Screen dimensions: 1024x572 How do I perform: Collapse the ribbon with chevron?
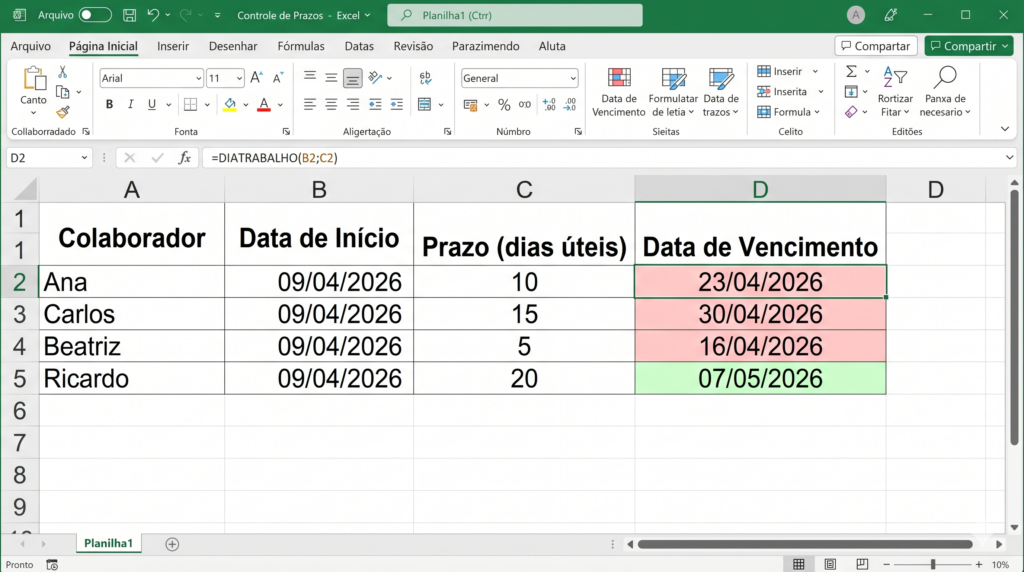(x=1005, y=129)
